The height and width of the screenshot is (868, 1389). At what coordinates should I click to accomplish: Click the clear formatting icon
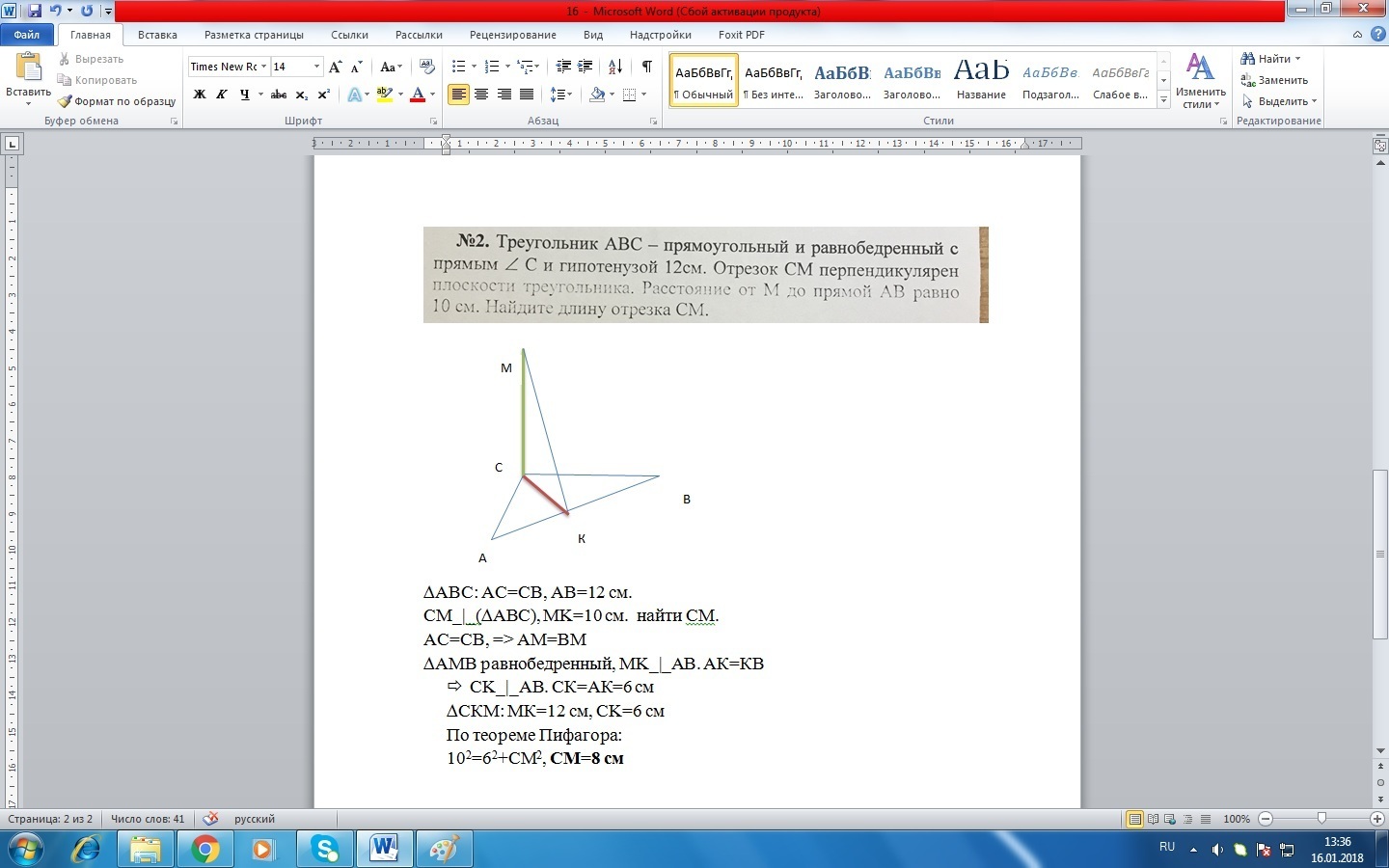click(427, 67)
